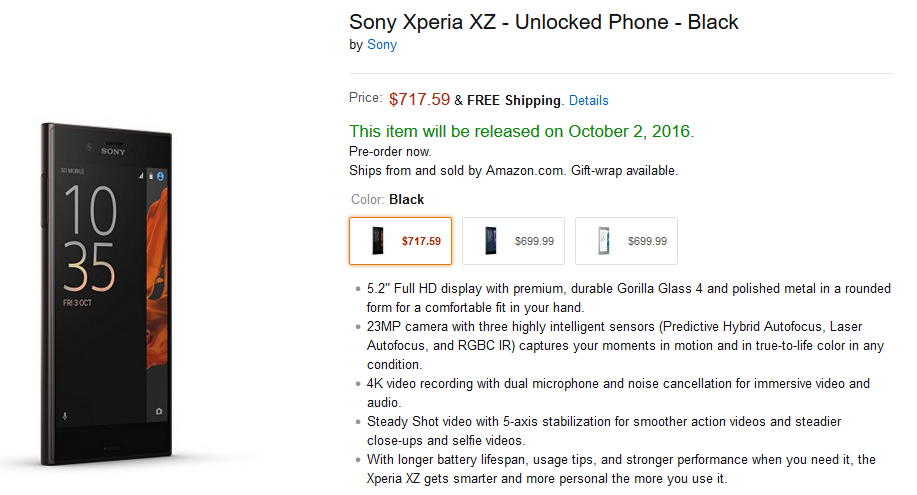917x495 pixels.
Task: Click the red $717.59 main price
Action: 419,99
